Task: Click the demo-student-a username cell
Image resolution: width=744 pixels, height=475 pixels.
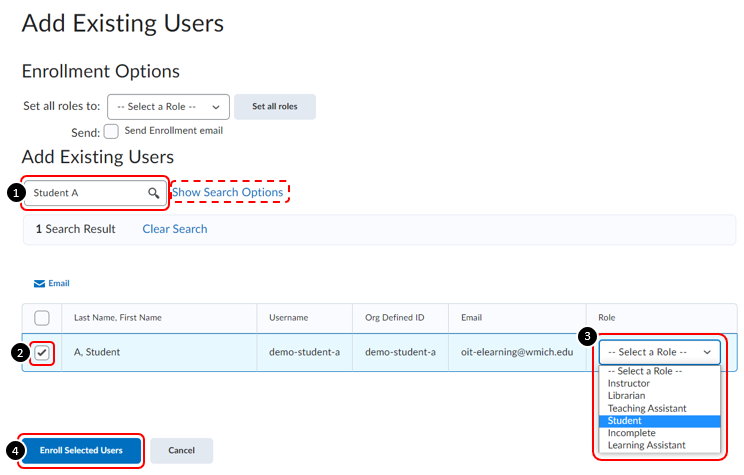Action: [x=304, y=352]
